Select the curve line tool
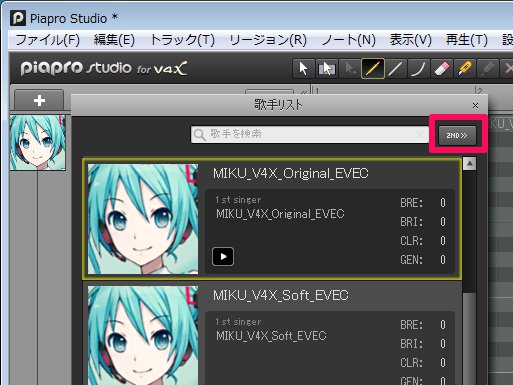Image resolution: width=513 pixels, height=385 pixels. [419, 69]
